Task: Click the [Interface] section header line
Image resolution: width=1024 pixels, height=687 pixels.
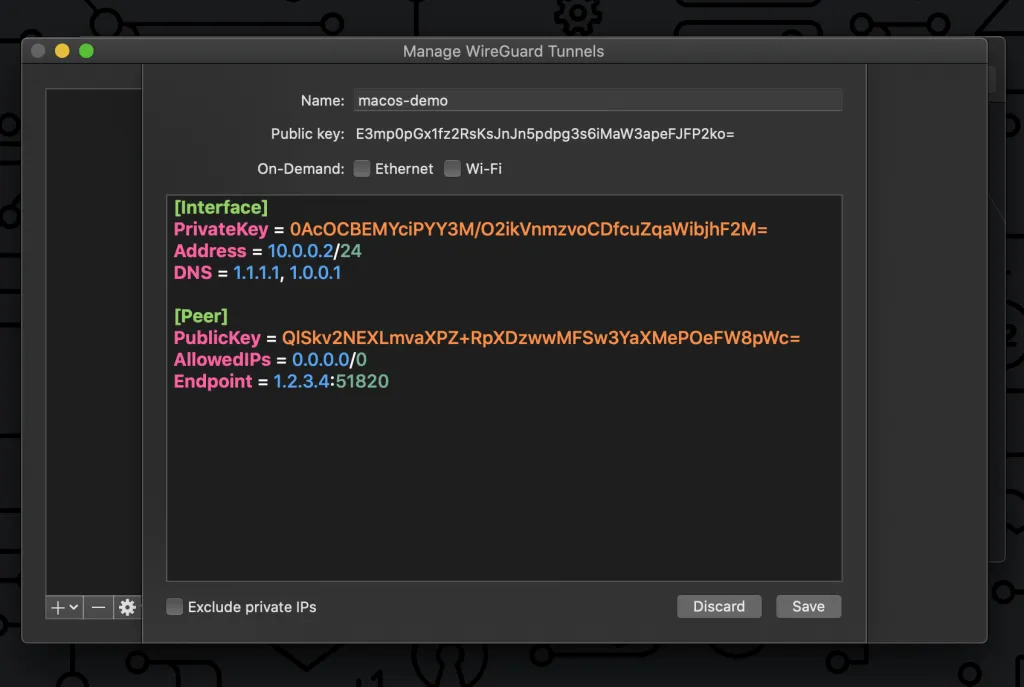Action: [221, 208]
